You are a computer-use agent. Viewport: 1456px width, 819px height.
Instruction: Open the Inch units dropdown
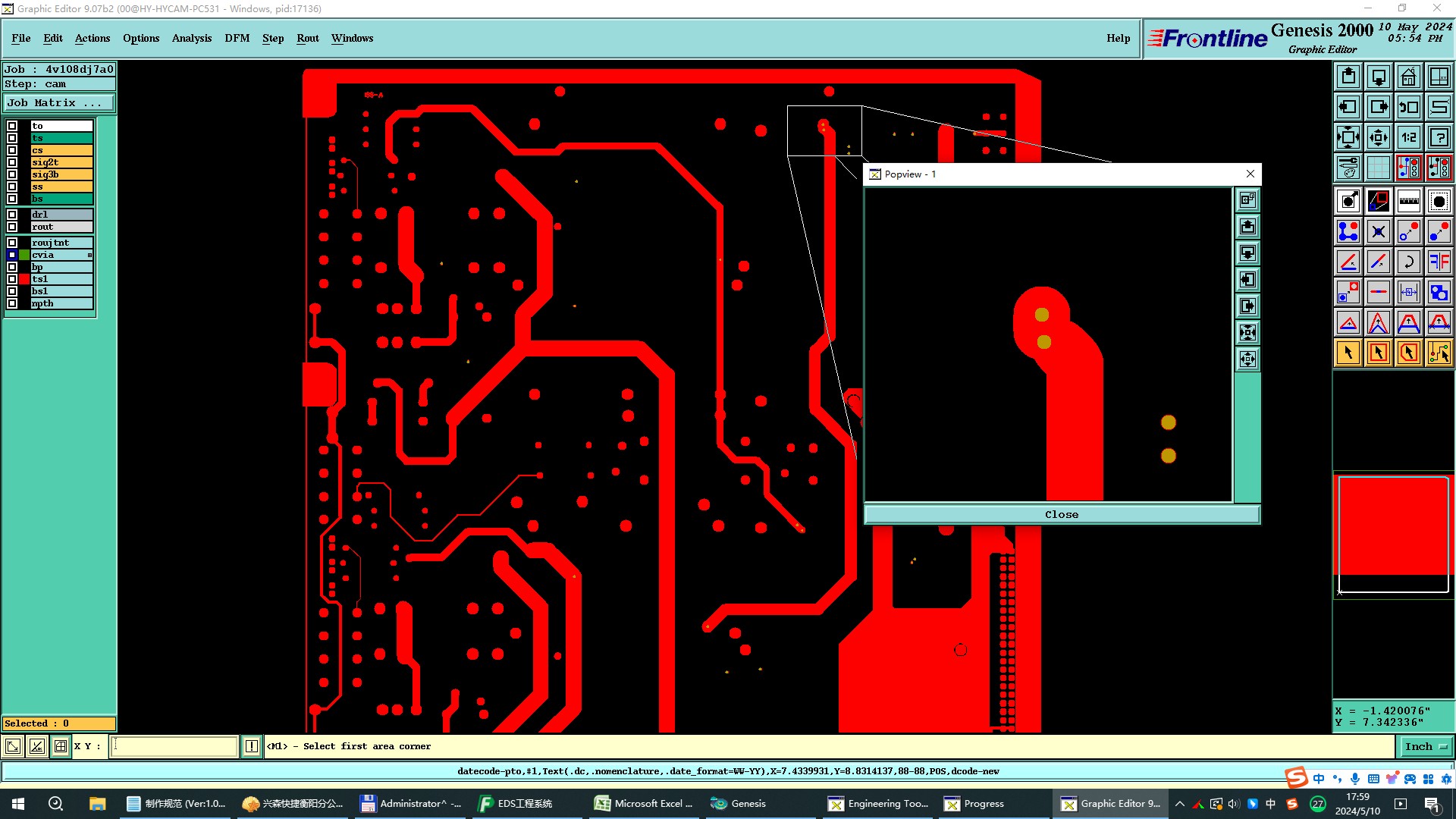[x=1426, y=747]
